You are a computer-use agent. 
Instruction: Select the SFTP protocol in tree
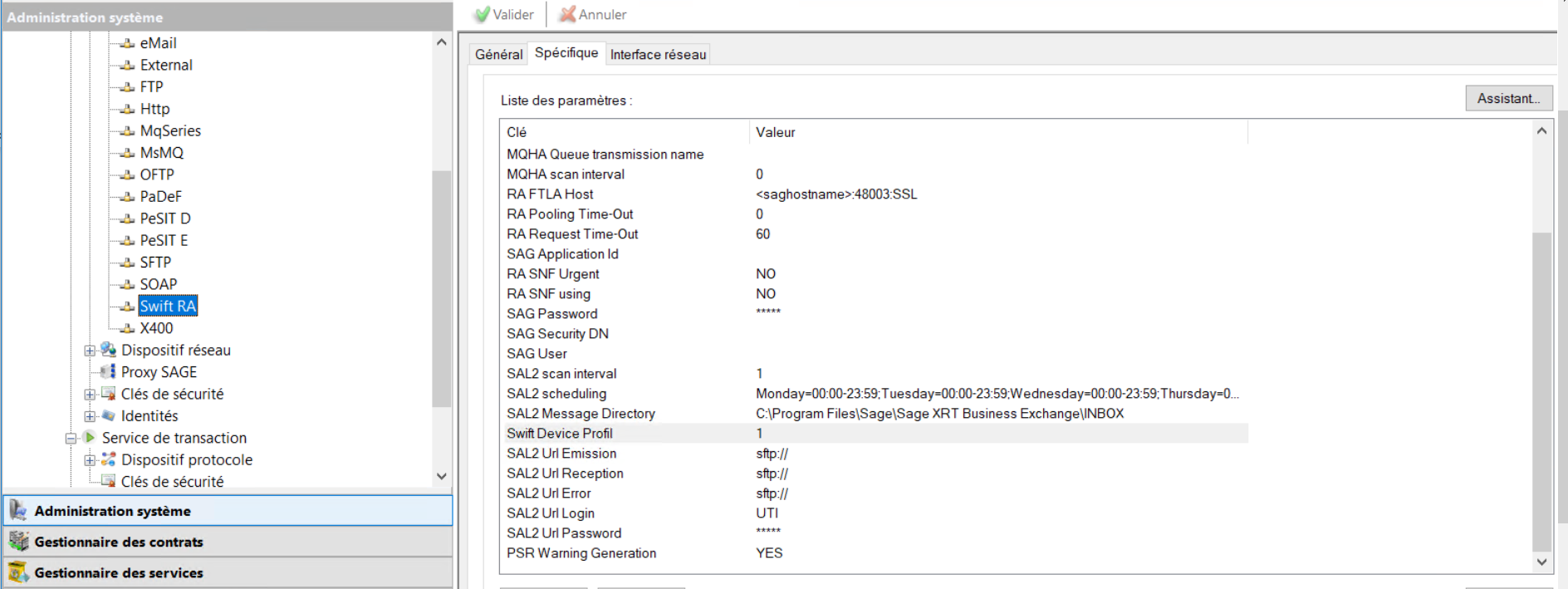[x=155, y=263]
